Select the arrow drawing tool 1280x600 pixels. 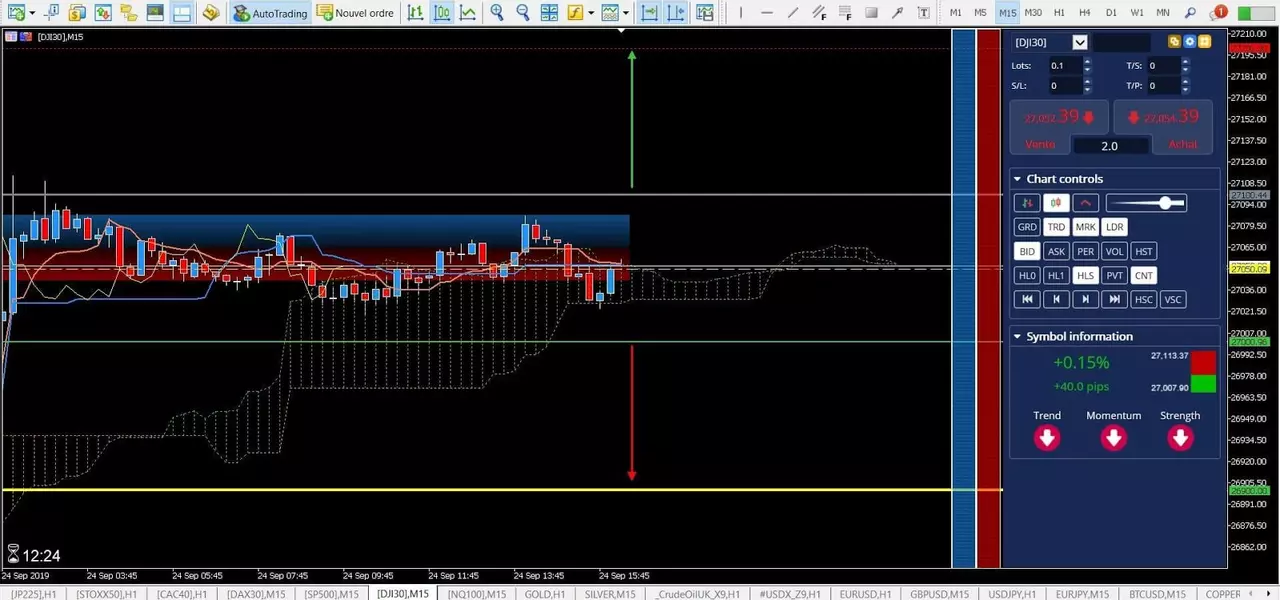[x=897, y=13]
